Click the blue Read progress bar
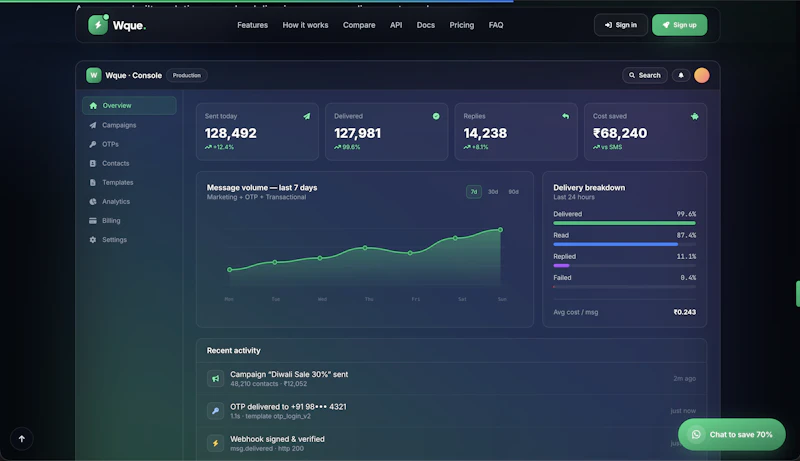 (615, 244)
